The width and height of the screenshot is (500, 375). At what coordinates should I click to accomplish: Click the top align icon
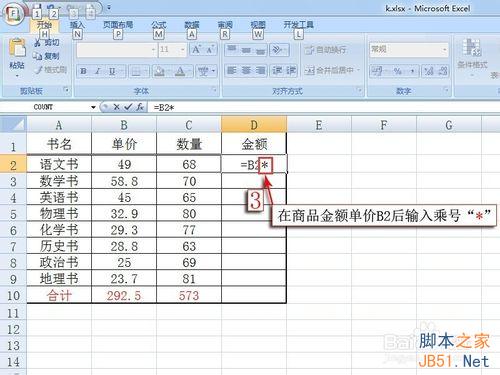pos(232,50)
